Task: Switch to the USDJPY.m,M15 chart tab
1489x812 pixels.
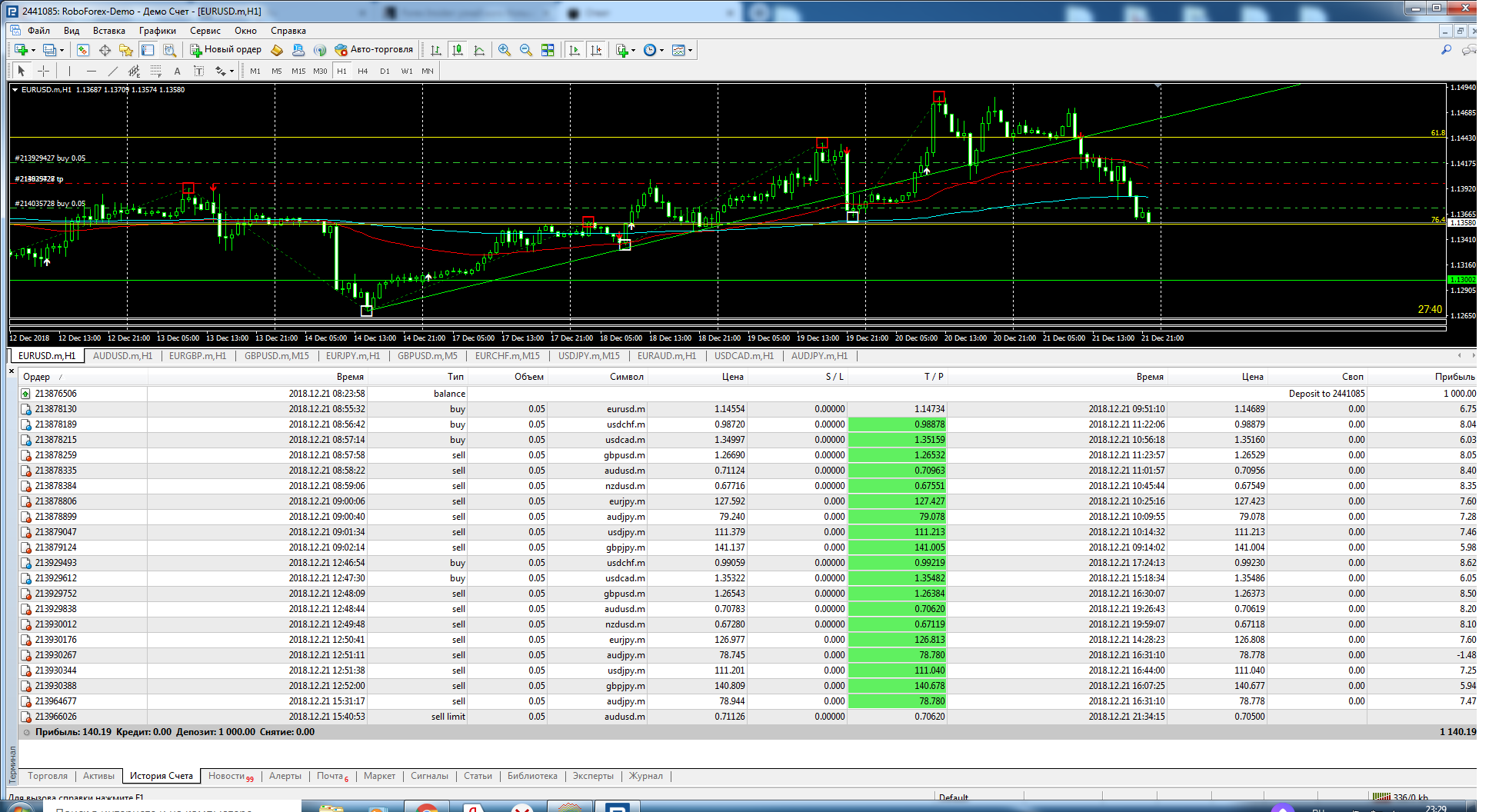Action: pos(589,356)
